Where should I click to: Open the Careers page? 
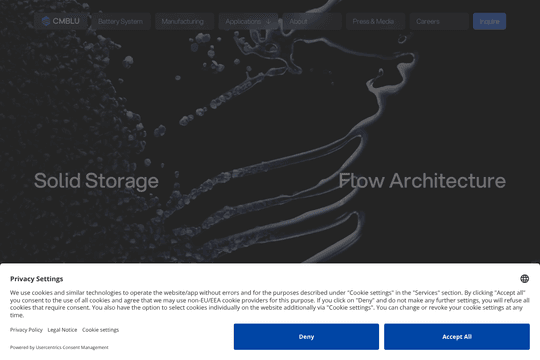(x=439, y=21)
